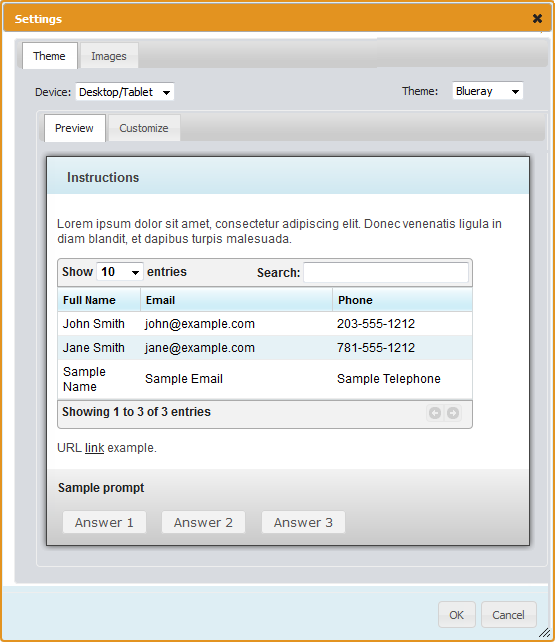Choose the Answer 2 button

(x=203, y=522)
